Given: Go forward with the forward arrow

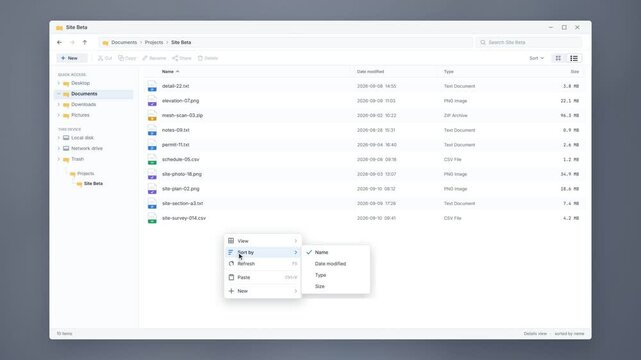Looking at the screenshot, I should pyautogui.click(x=72, y=42).
